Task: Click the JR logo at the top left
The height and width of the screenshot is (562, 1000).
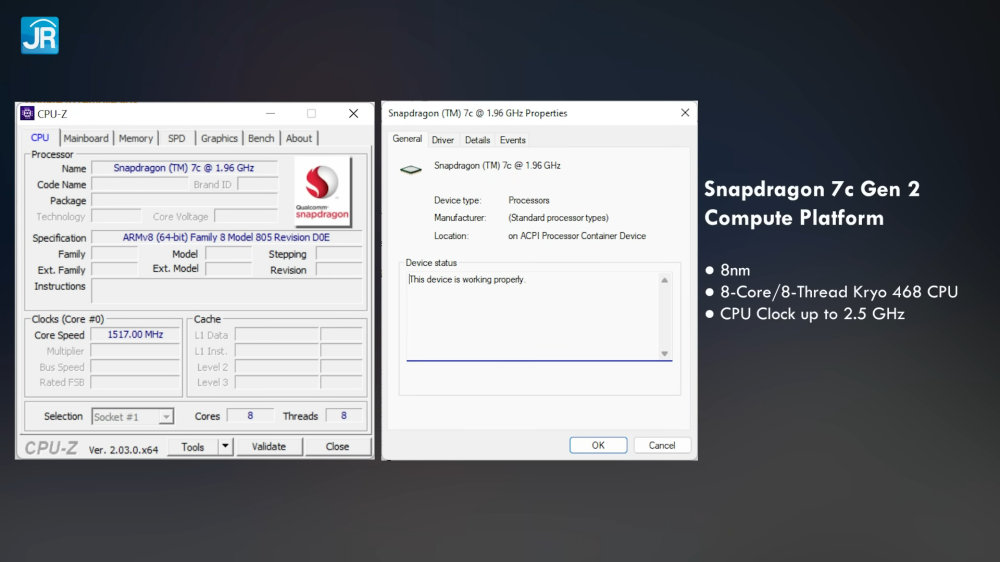Action: (40, 35)
